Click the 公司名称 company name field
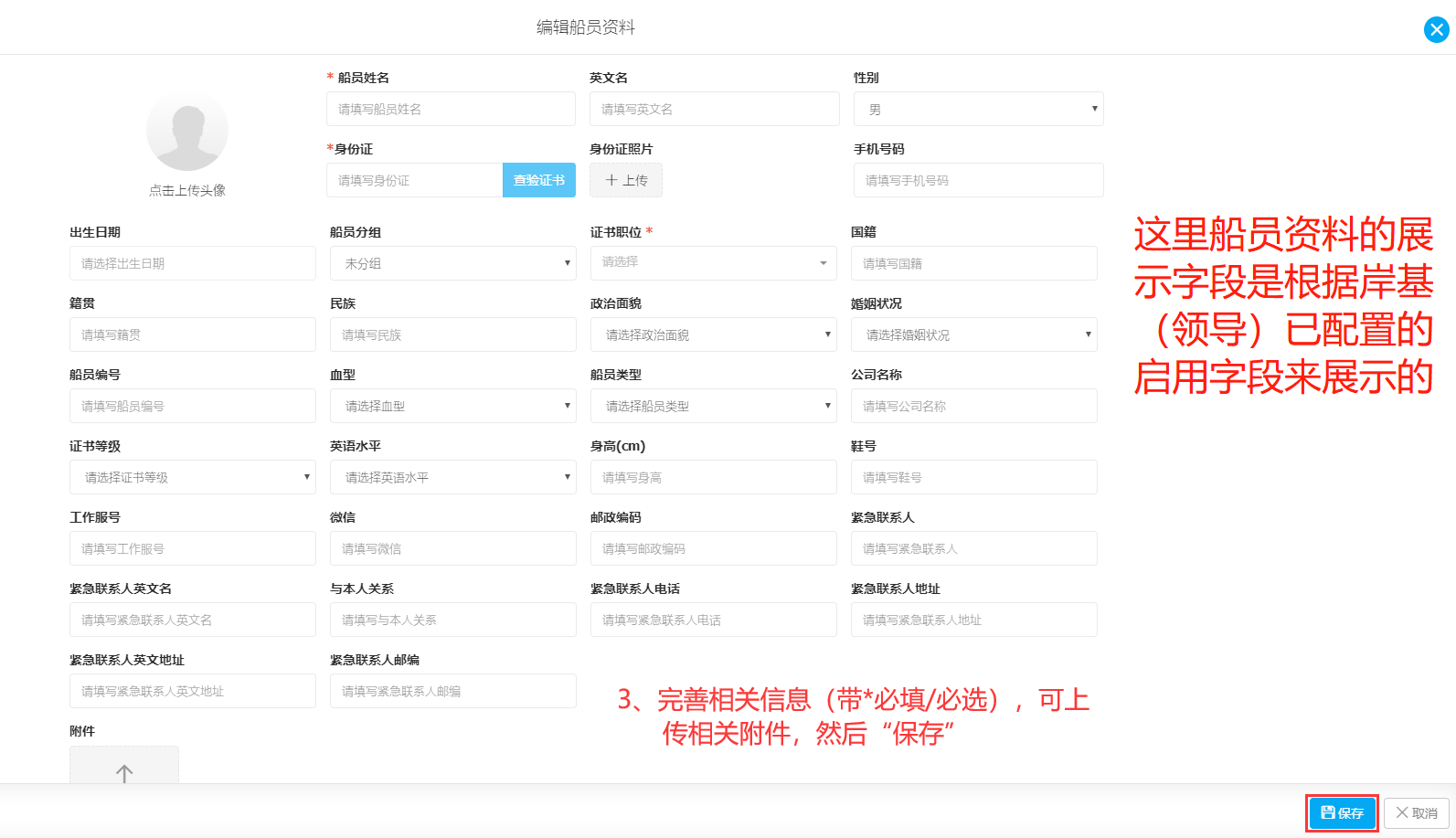 click(974, 406)
